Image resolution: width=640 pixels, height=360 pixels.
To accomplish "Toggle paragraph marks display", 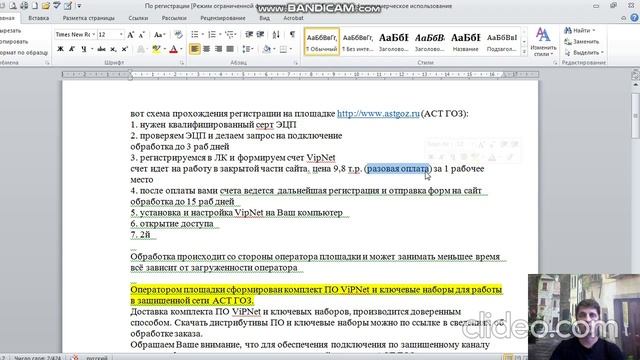I will click(x=292, y=35).
